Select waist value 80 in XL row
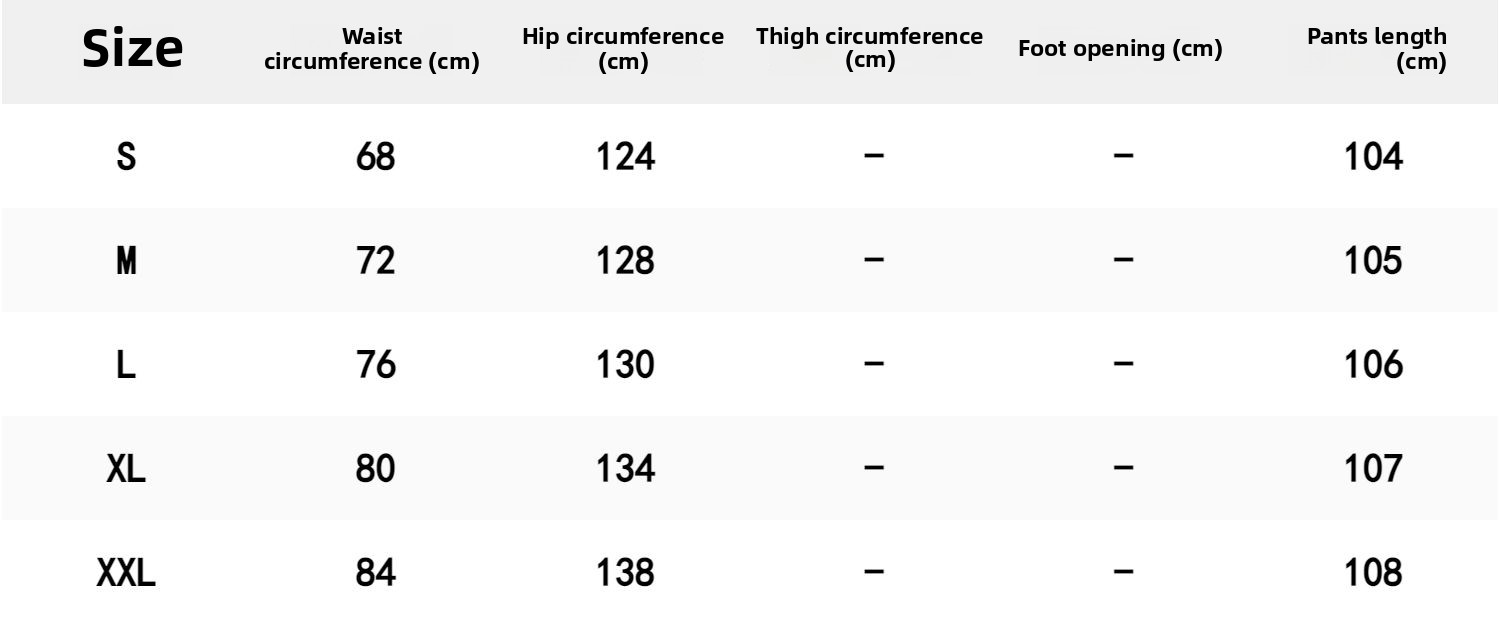Image resolution: width=1500 pixels, height=628 pixels. pyautogui.click(x=375, y=469)
